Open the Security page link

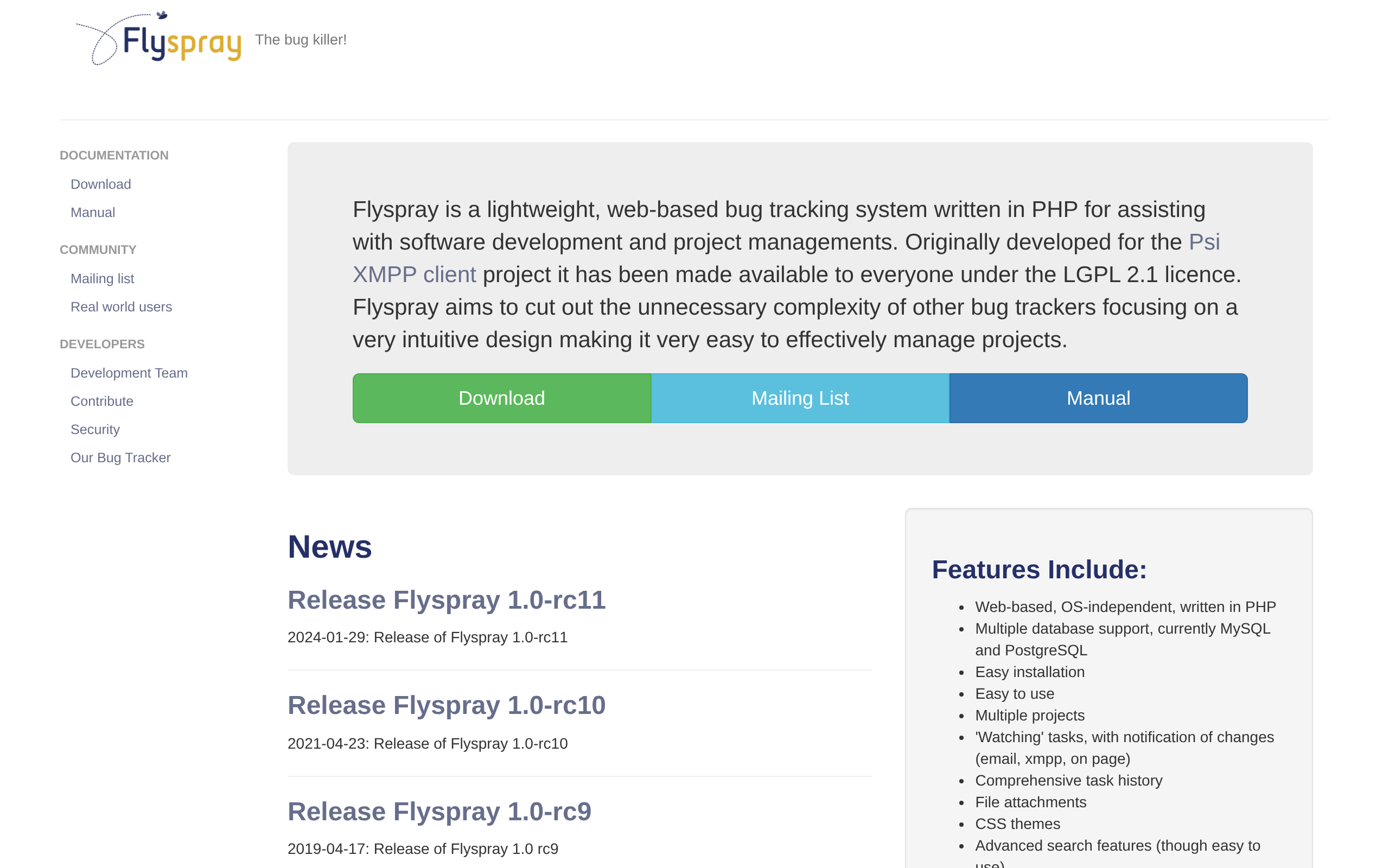point(95,430)
